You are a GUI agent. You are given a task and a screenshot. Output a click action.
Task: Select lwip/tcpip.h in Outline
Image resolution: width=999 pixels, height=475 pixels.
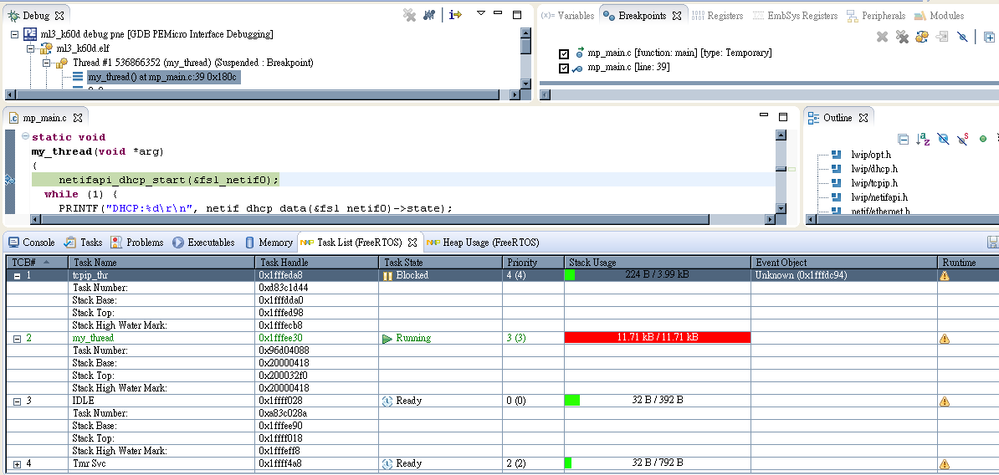874,183
